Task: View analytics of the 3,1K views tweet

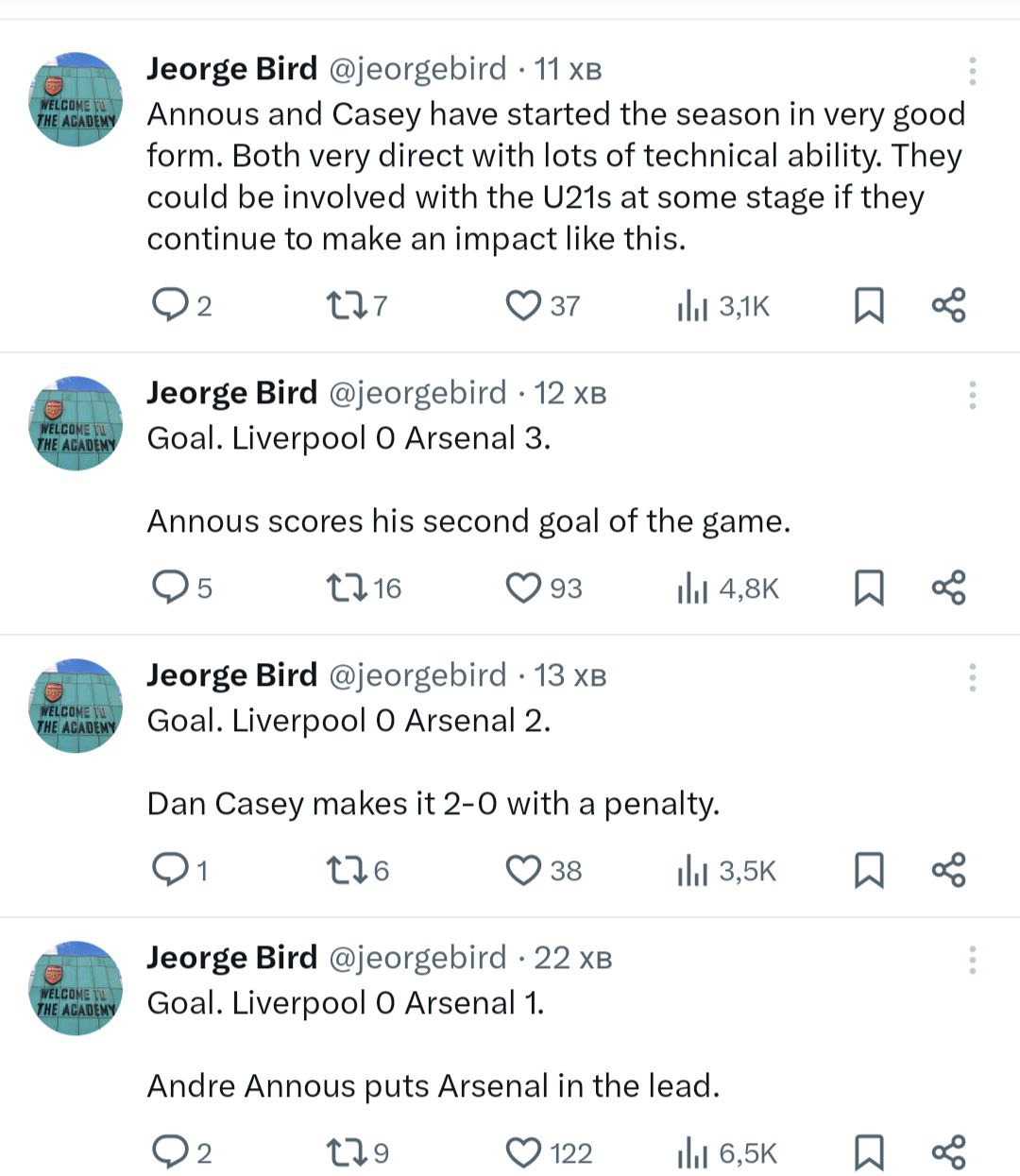Action: [692, 305]
